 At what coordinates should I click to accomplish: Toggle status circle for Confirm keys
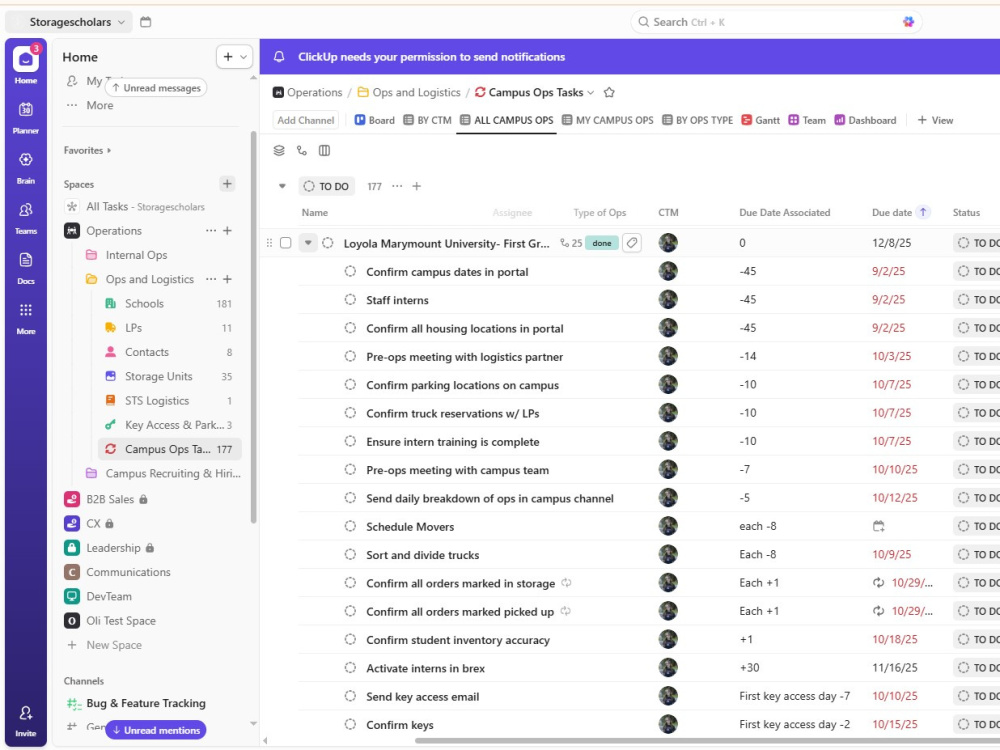pos(350,724)
